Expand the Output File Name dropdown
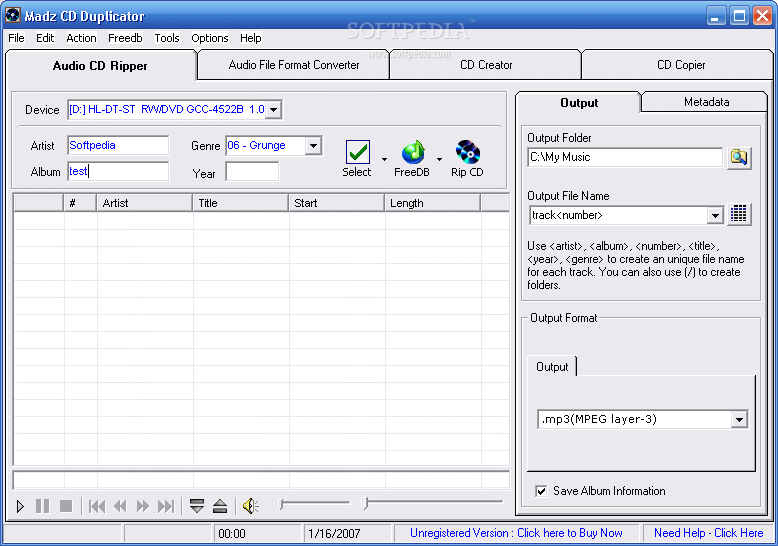Image resolution: width=778 pixels, height=546 pixels. coord(715,215)
